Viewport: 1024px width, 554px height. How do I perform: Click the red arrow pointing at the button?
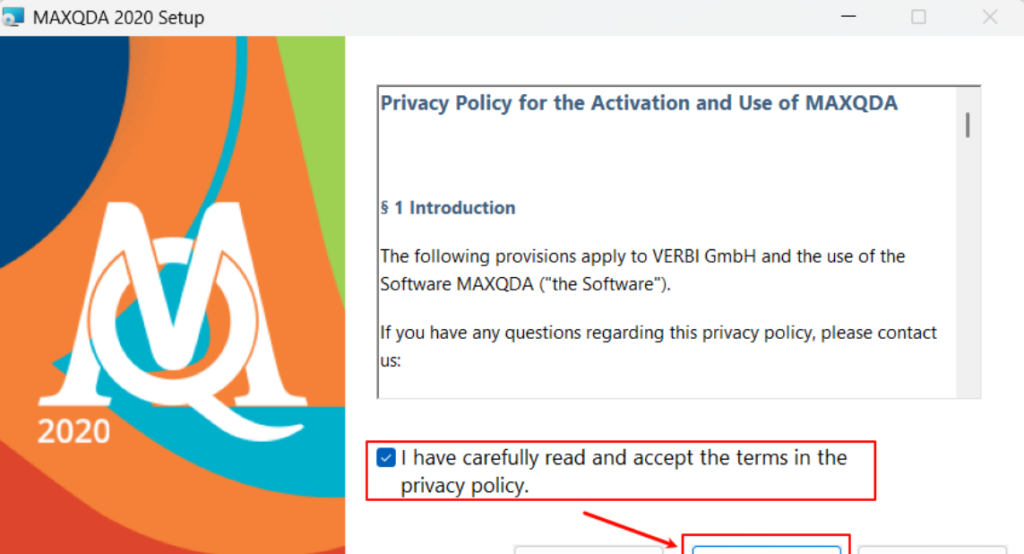pyautogui.click(x=632, y=528)
